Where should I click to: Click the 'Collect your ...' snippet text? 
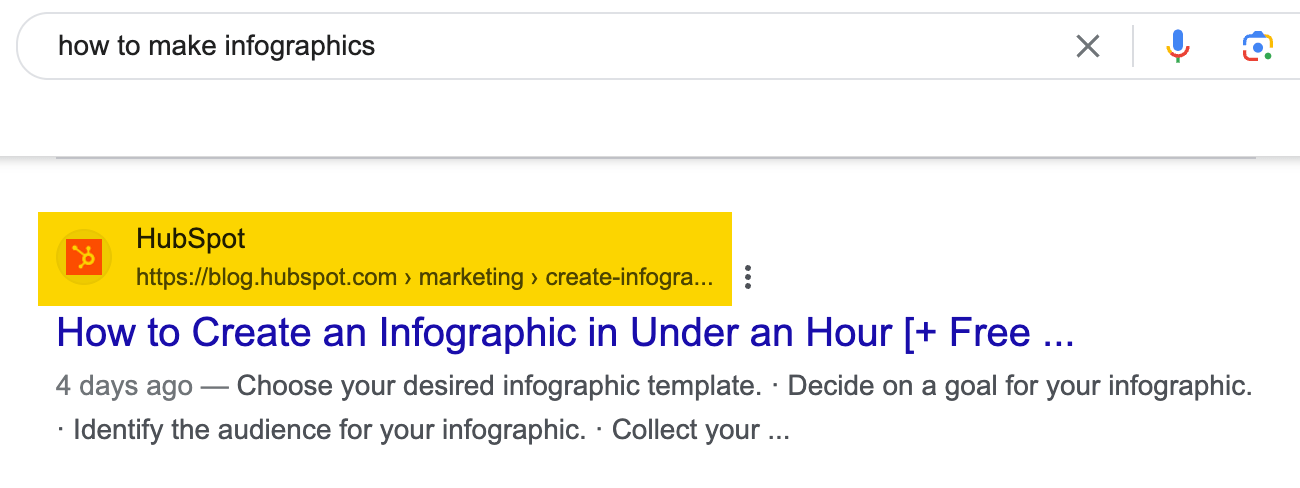click(700, 431)
